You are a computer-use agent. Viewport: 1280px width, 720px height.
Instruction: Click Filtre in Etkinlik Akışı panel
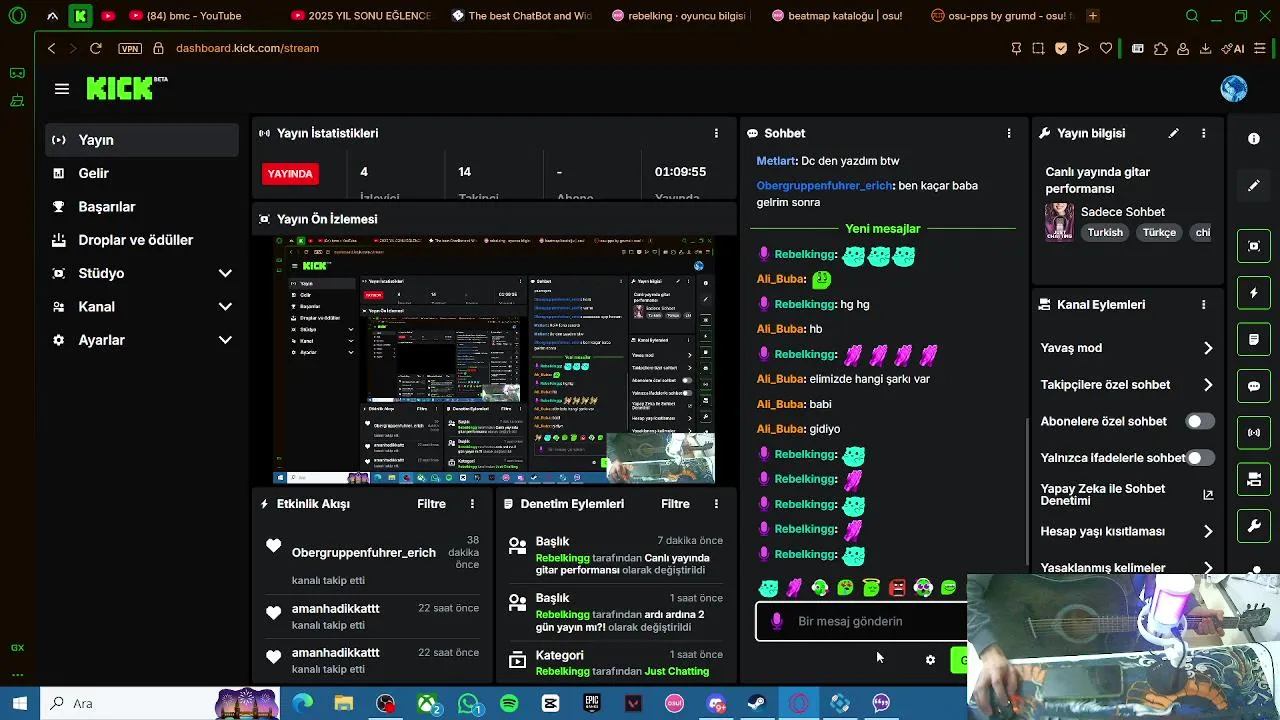pyautogui.click(x=431, y=504)
